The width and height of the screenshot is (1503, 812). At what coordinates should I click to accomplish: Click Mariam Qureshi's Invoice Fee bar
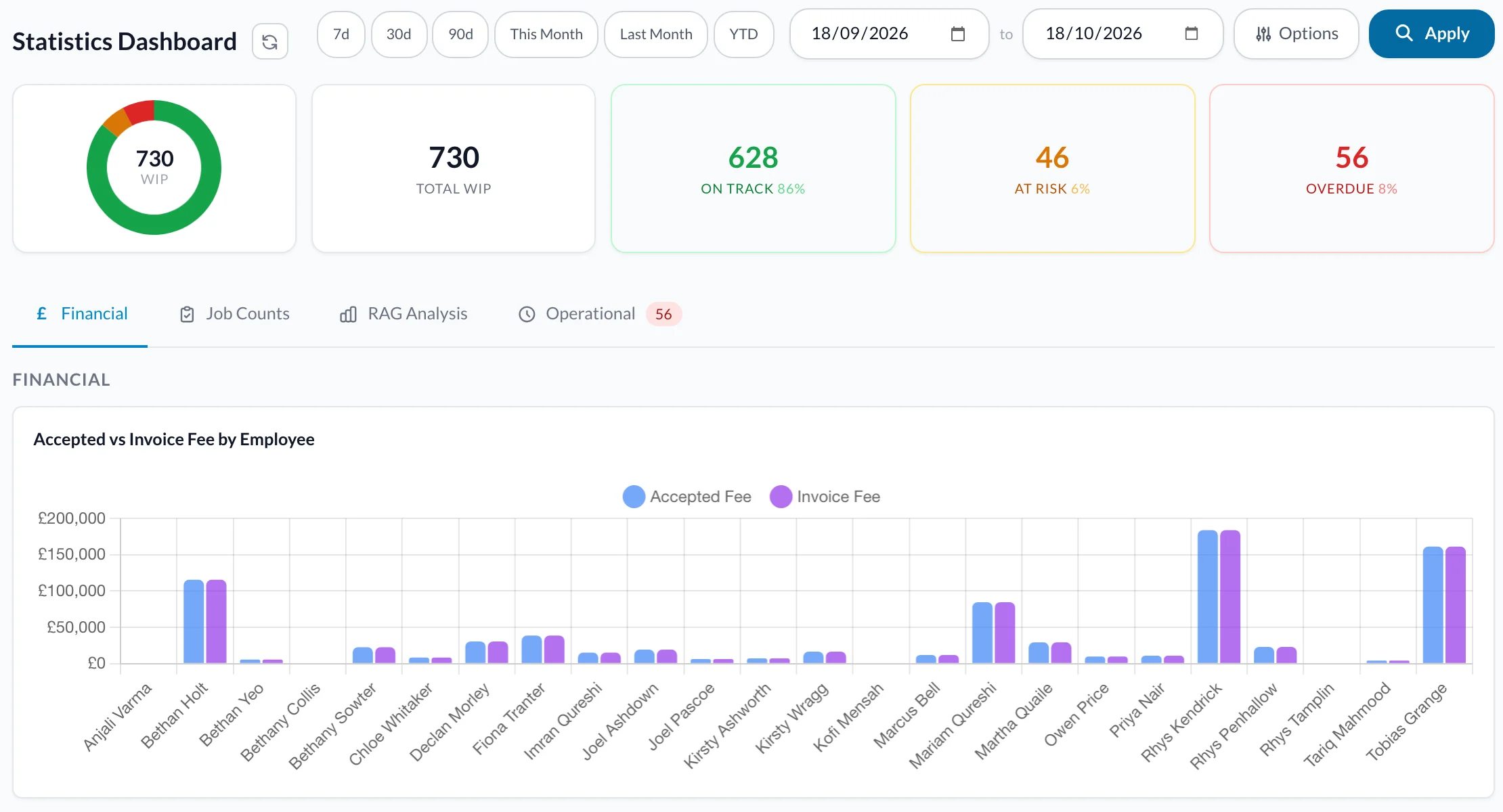(1005, 633)
